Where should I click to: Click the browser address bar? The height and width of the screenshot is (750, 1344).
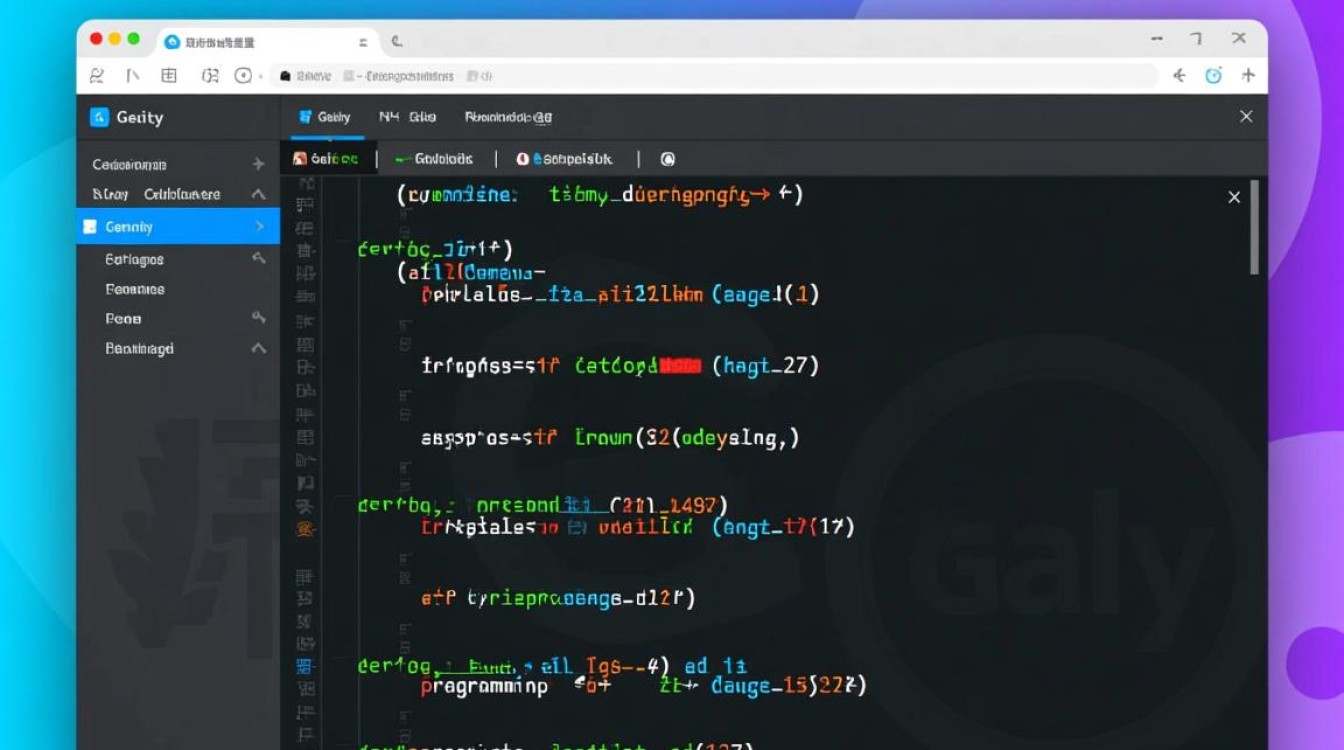pos(714,76)
